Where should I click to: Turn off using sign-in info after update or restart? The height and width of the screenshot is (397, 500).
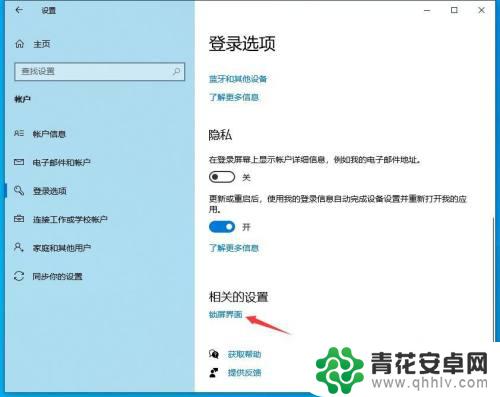click(x=222, y=227)
